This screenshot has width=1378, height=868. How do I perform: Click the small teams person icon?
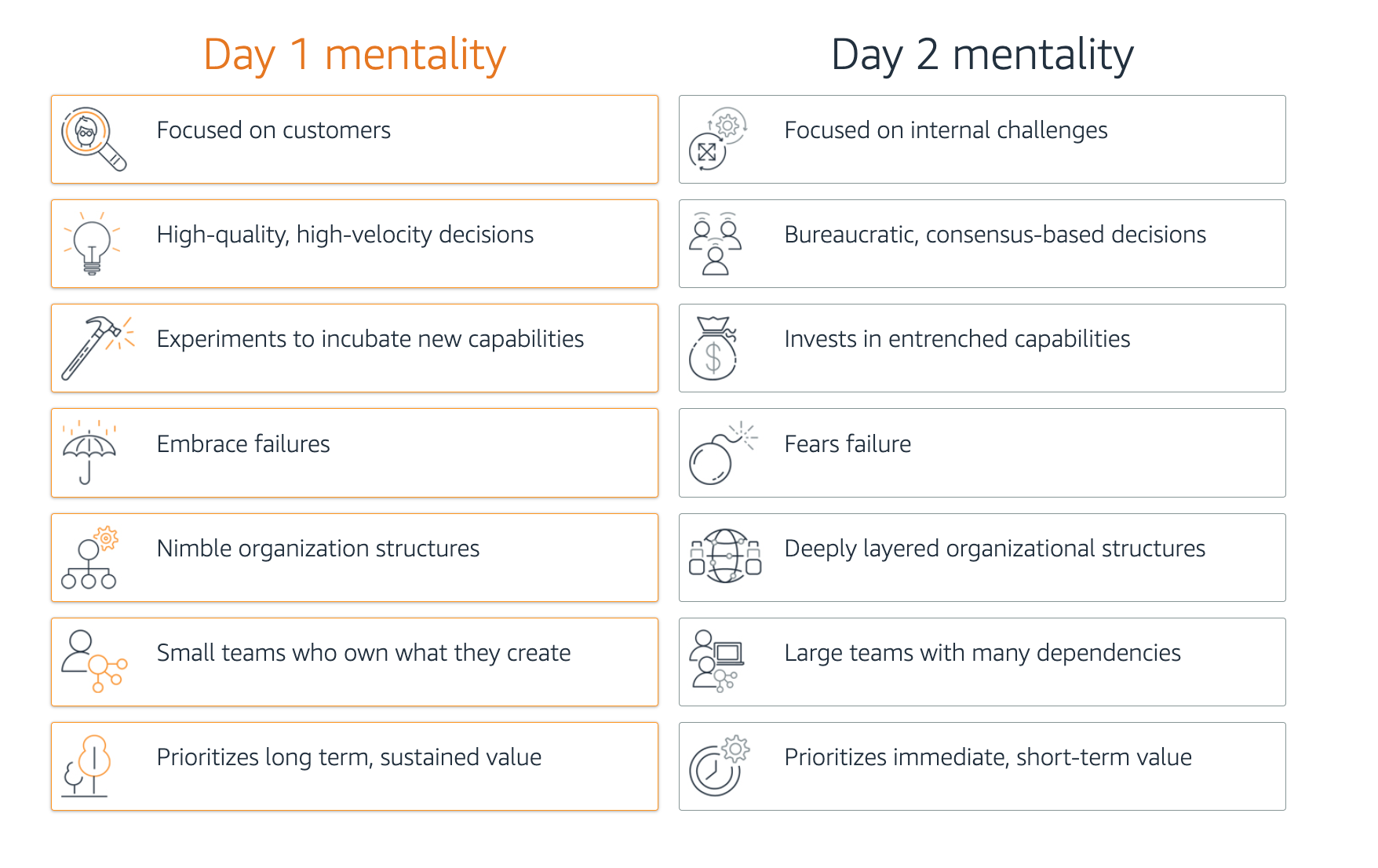click(93, 662)
